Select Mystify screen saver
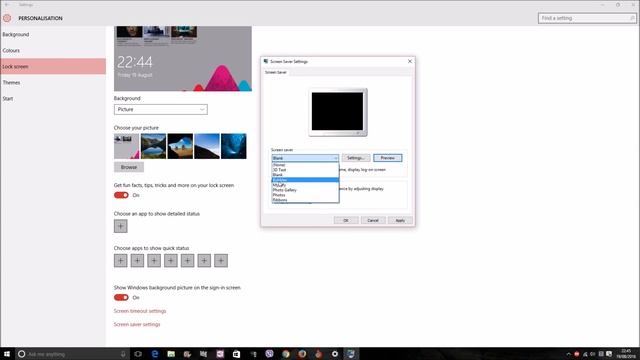640x360 pixels. coord(305,185)
